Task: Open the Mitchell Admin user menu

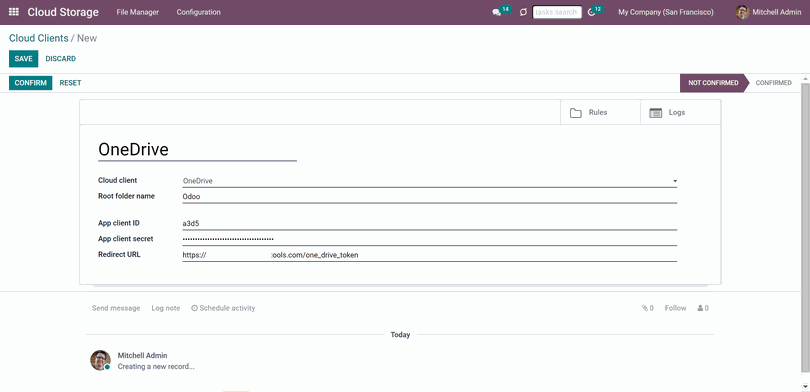Action: point(769,12)
